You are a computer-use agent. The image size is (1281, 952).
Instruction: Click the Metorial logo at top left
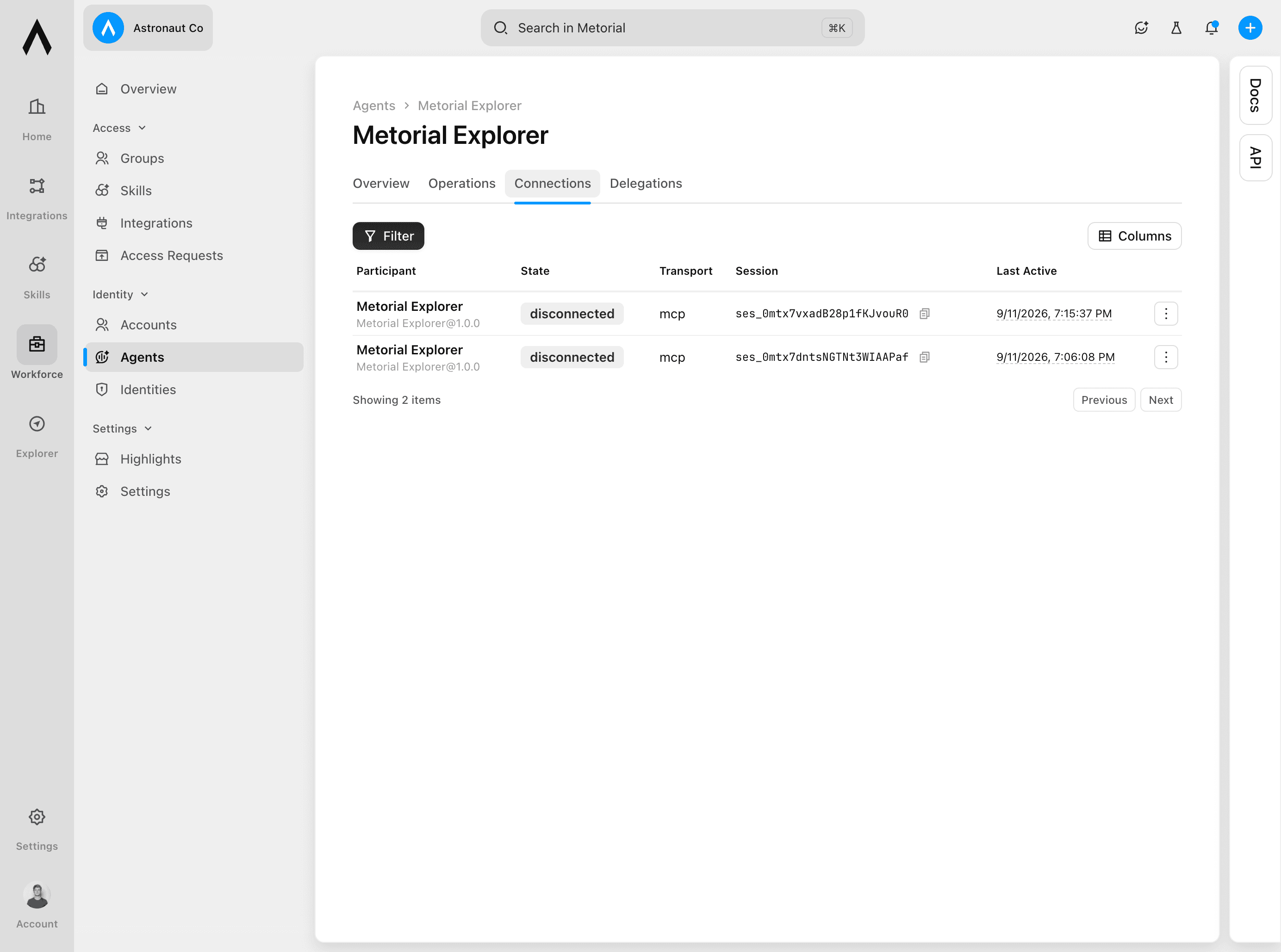[37, 37]
